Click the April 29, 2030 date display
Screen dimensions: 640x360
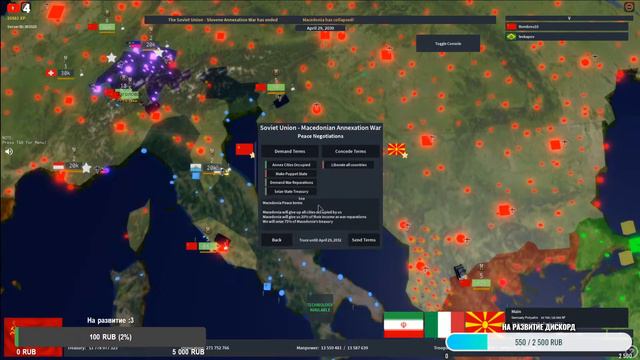320,28
